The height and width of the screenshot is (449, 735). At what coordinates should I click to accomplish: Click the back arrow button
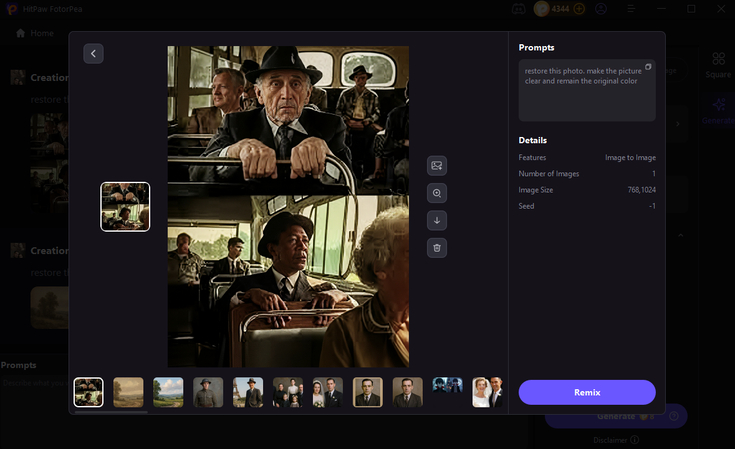point(94,54)
